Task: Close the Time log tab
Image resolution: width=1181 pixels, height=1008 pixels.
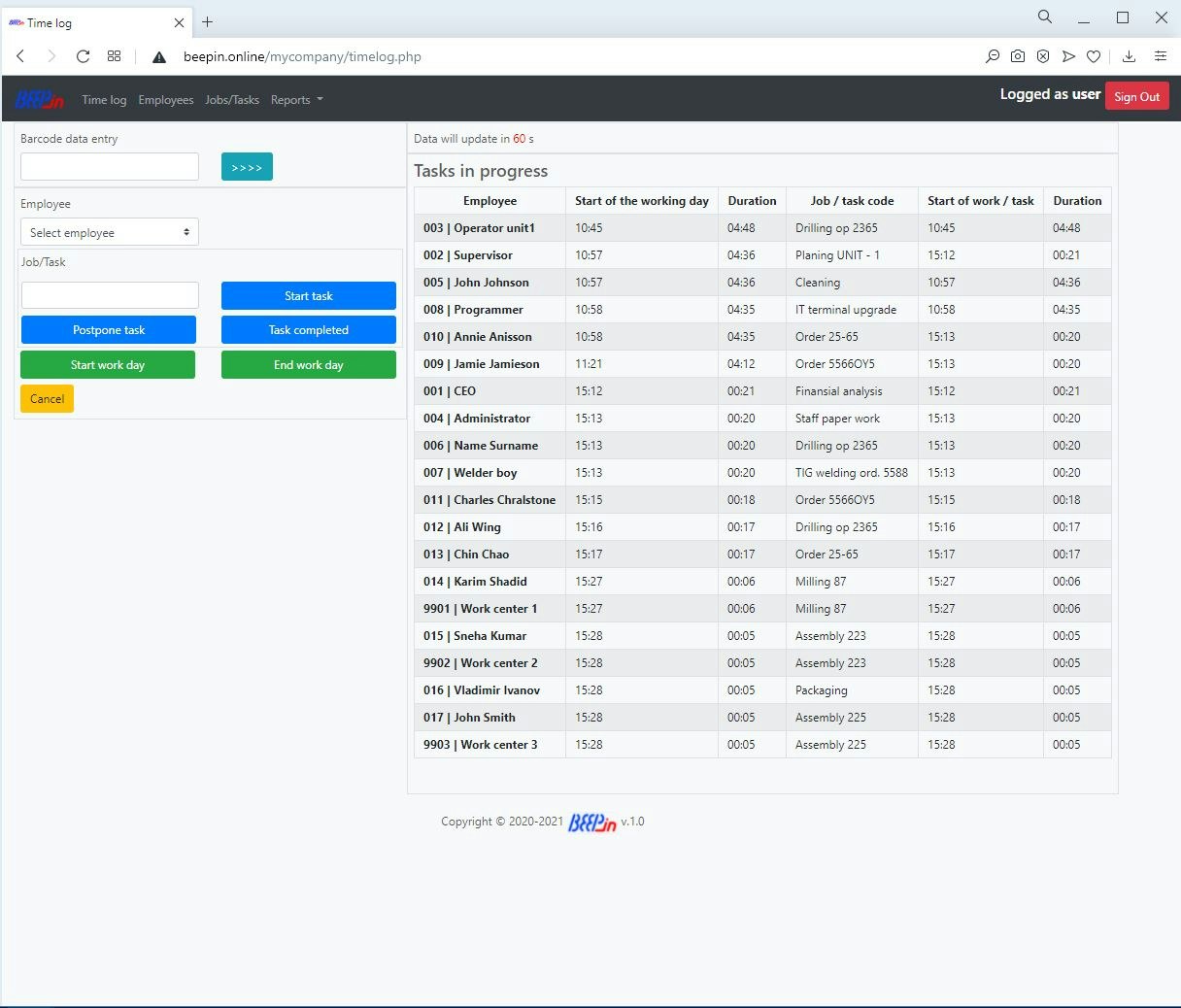Action: click(x=179, y=22)
